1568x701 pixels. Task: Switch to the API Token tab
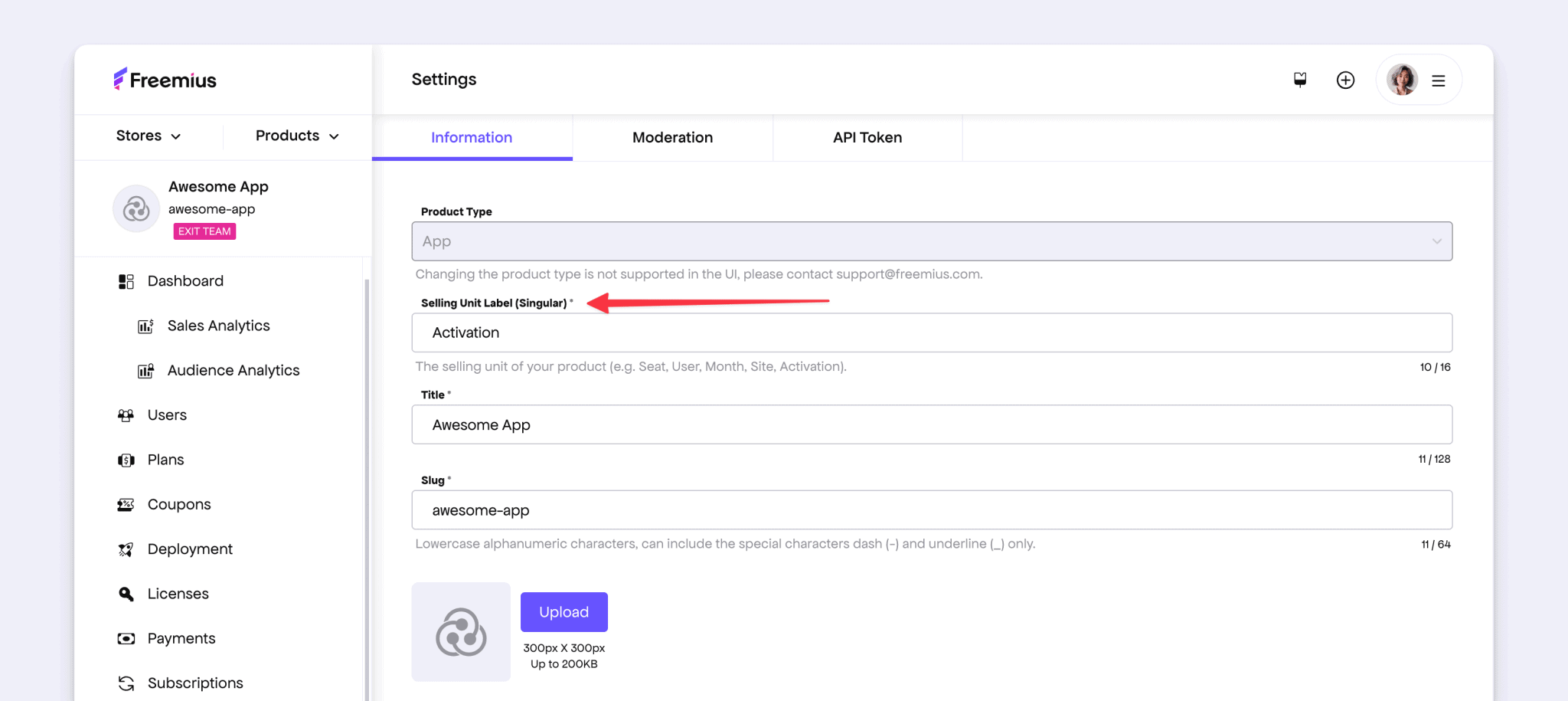[x=867, y=137]
